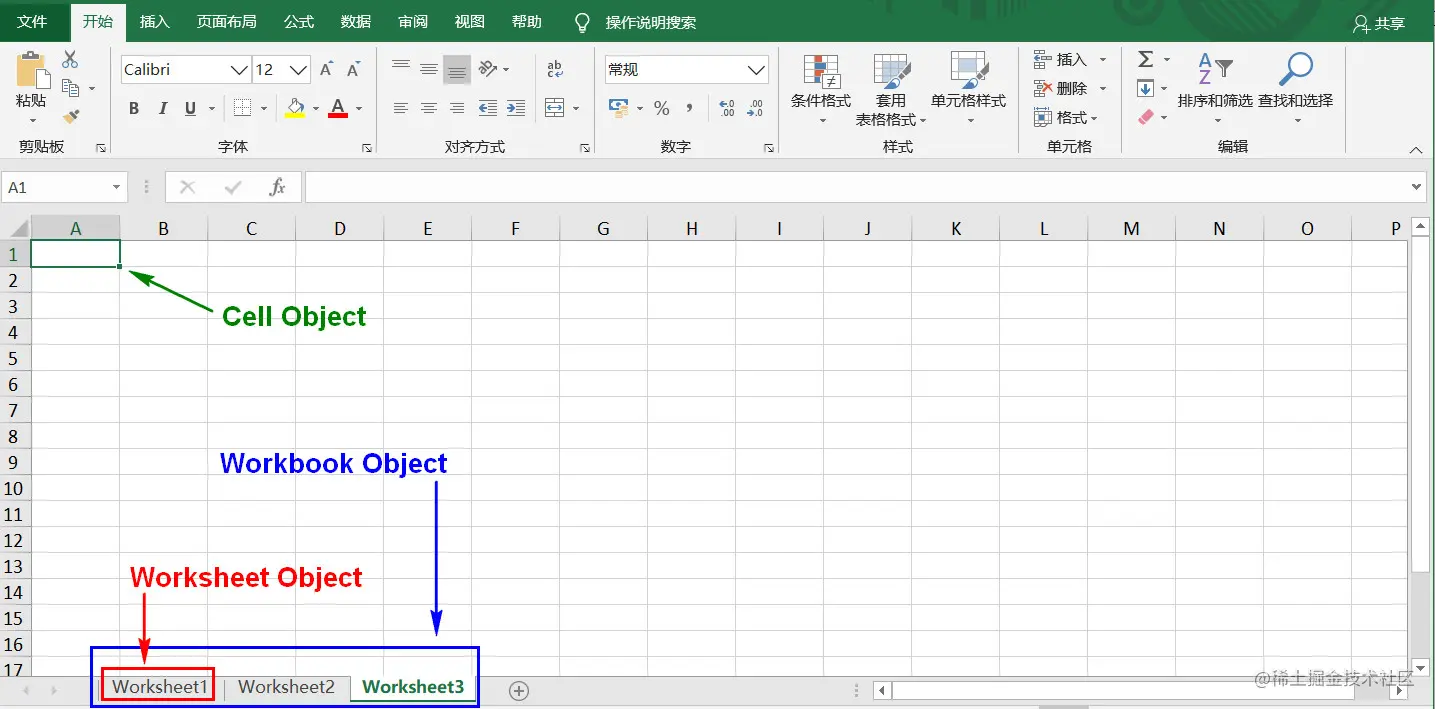Click the 插入 Insert cells button
The height and width of the screenshot is (709, 1435).
point(1070,60)
